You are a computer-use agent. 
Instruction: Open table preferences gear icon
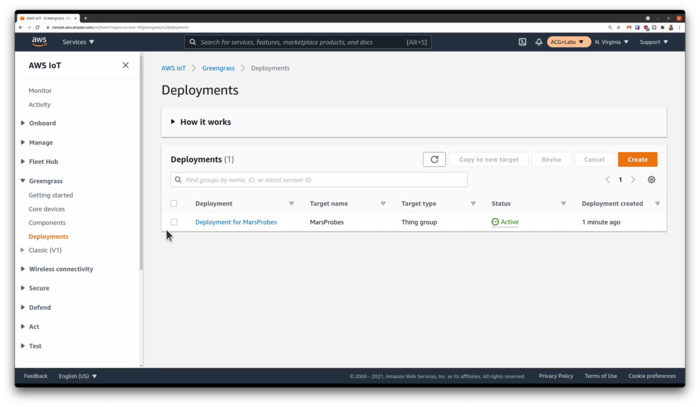[x=651, y=179]
